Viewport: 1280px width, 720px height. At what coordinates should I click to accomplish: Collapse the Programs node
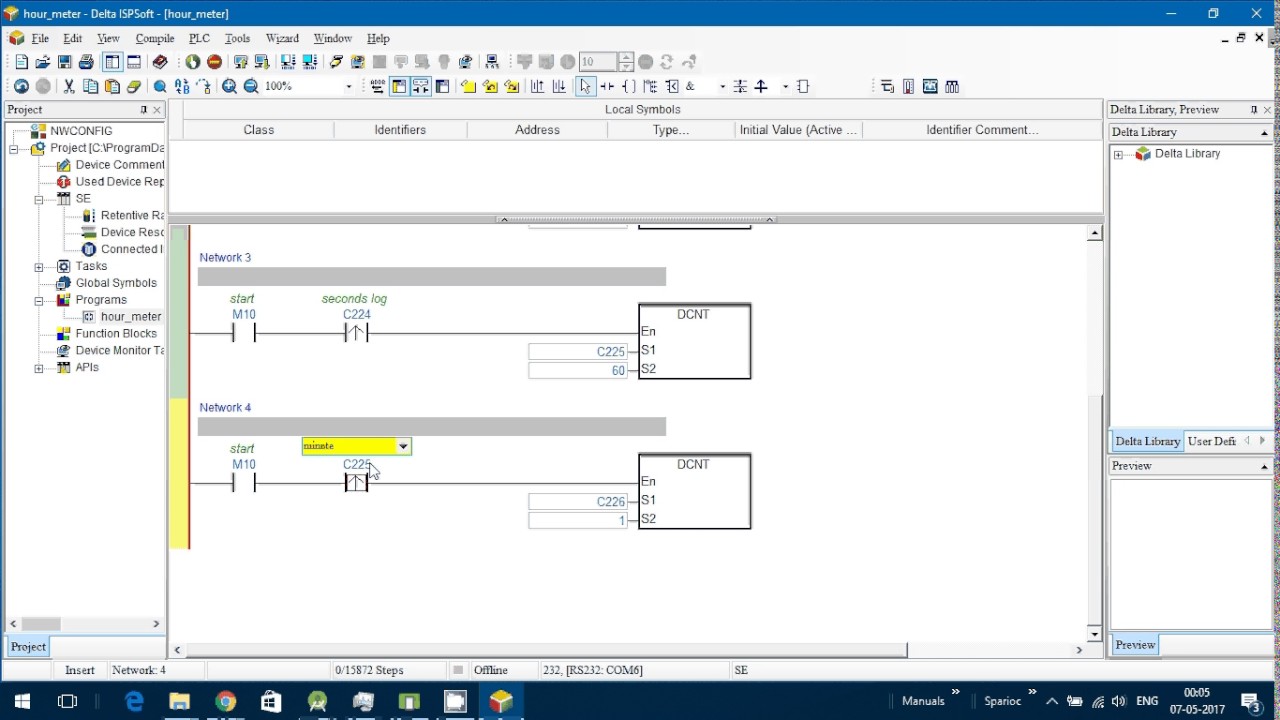click(x=39, y=300)
